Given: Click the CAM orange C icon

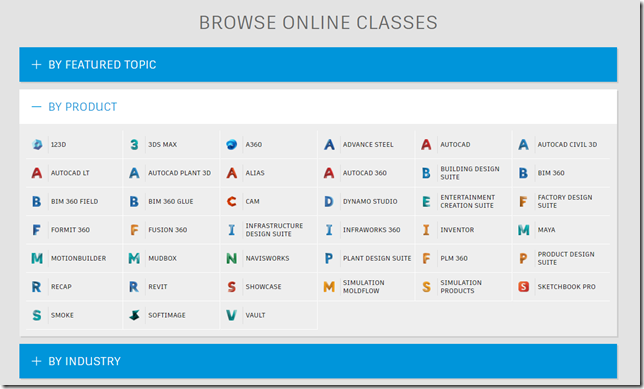Looking at the screenshot, I should 232,201.
